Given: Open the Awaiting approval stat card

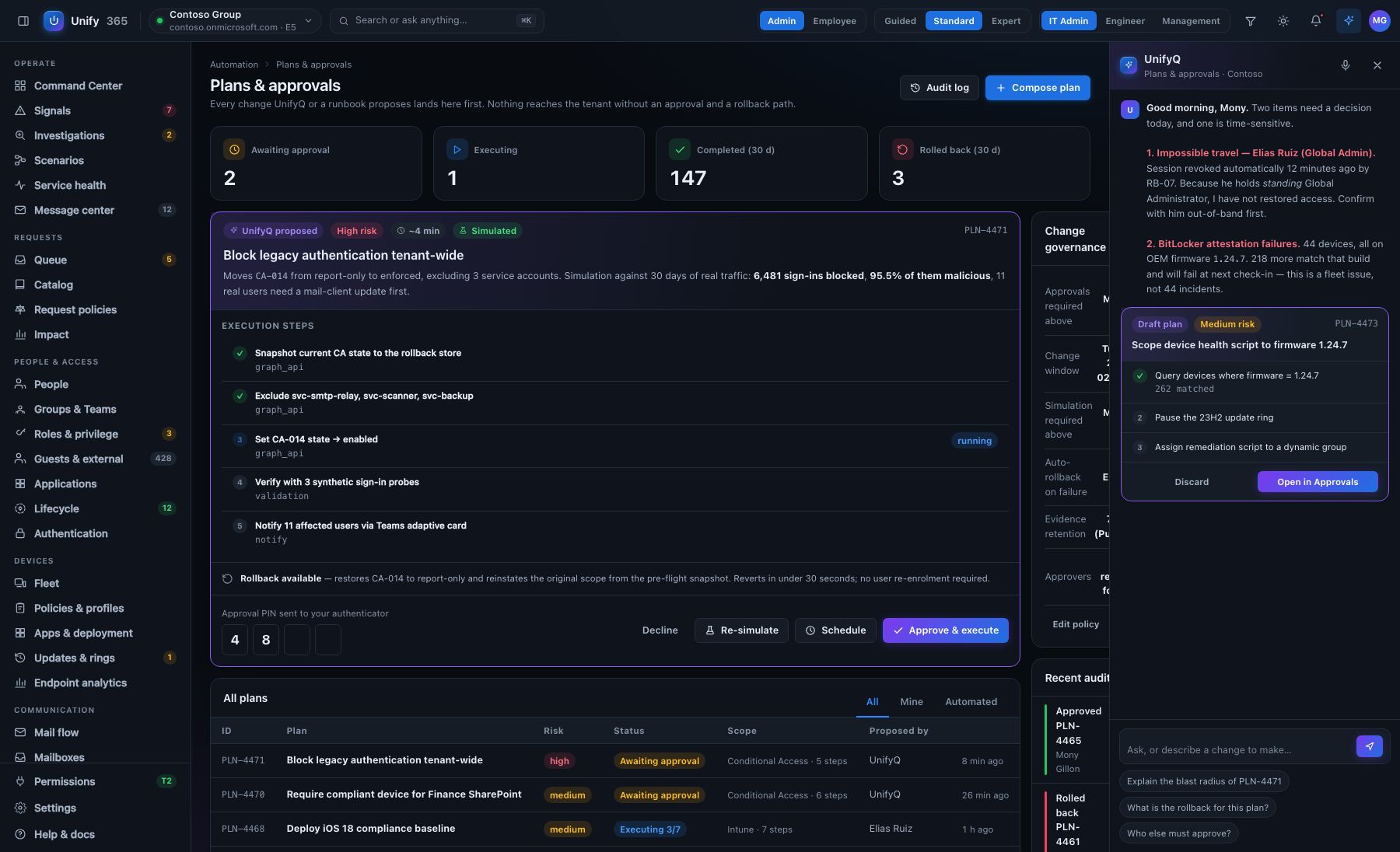Looking at the screenshot, I should [316, 163].
